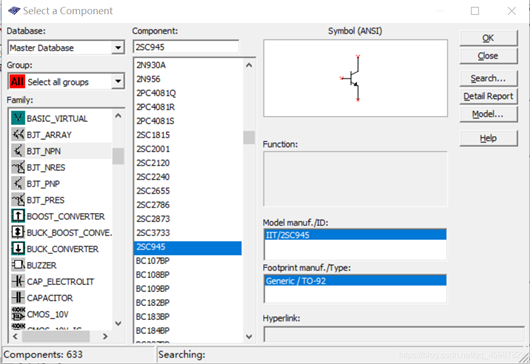Select the BUCK_CONVERTER family icon
530x364 pixels.
click(18, 249)
